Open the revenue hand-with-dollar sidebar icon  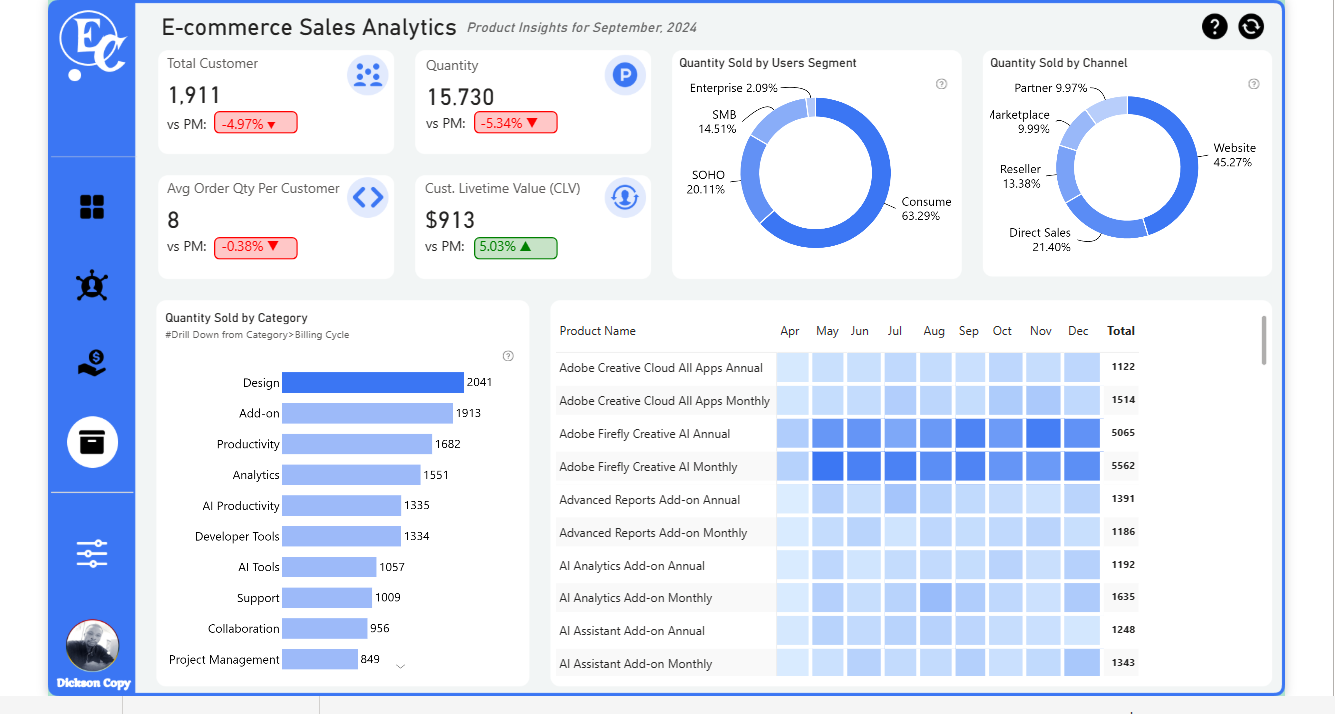[92, 363]
